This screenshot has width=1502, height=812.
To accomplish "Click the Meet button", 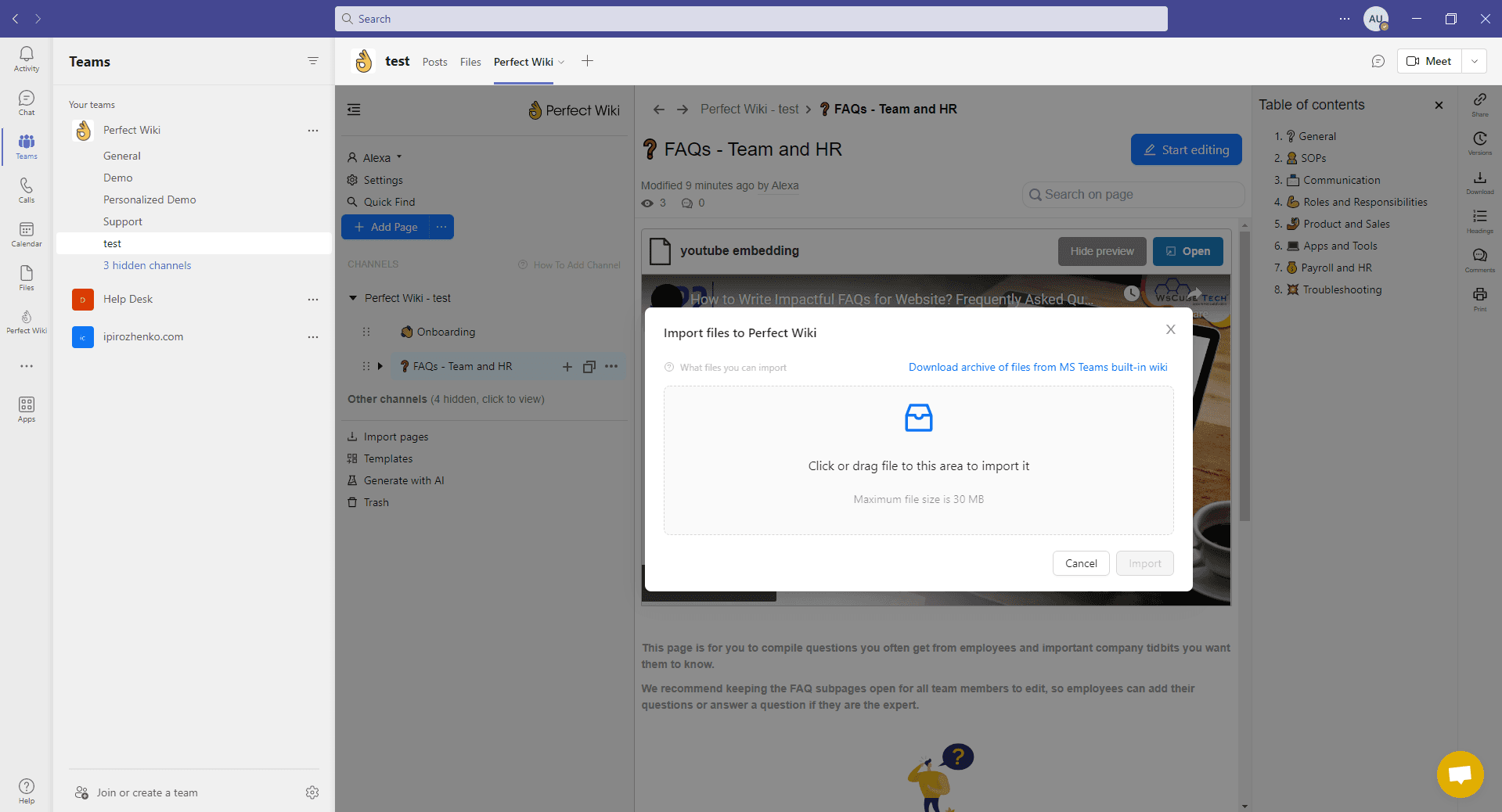I will pyautogui.click(x=1429, y=61).
